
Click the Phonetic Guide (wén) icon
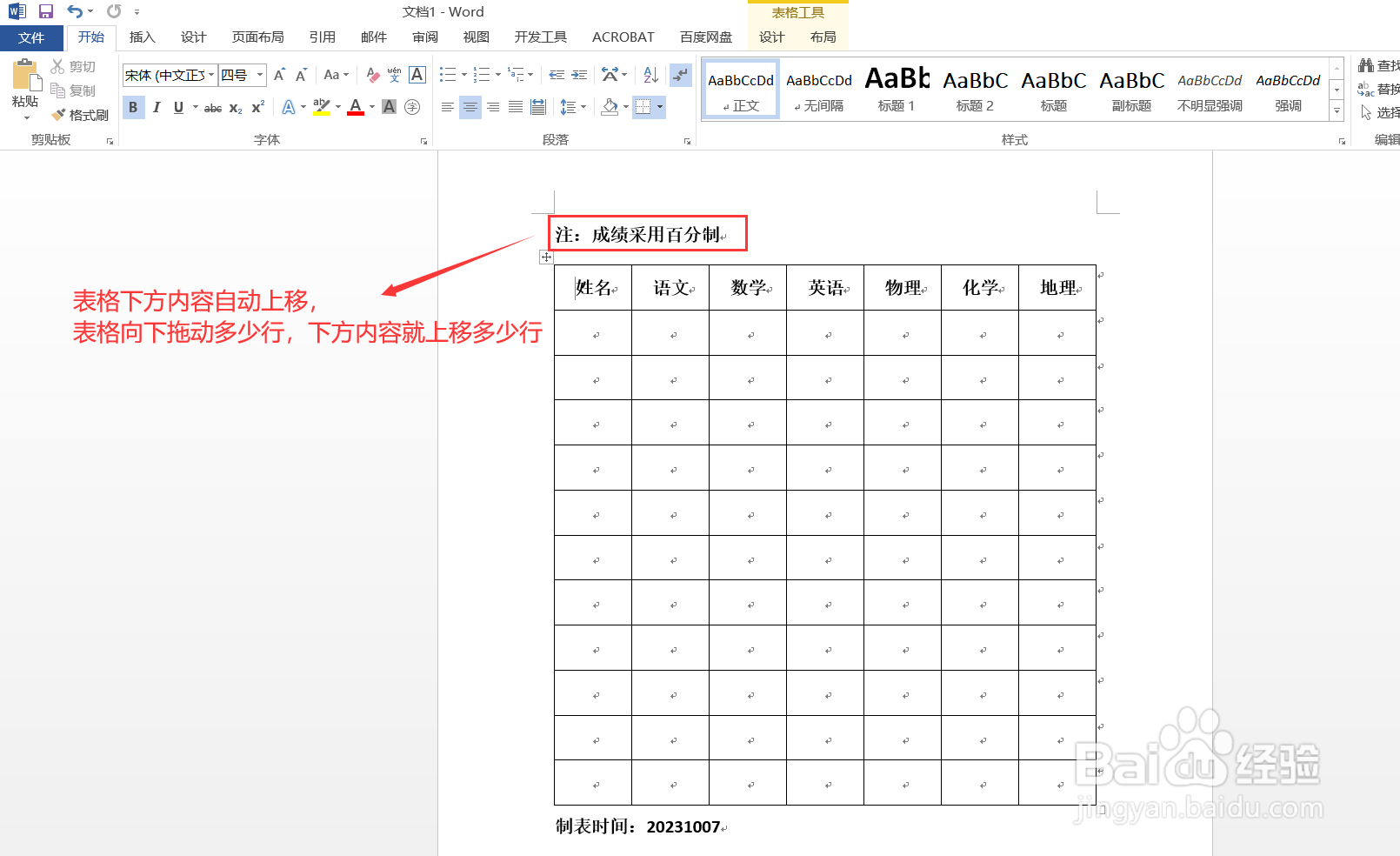[x=395, y=75]
